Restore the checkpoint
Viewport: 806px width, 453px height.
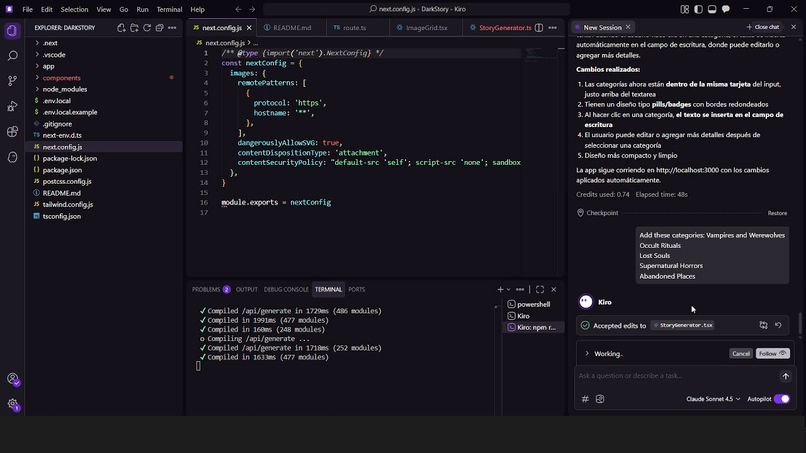[777, 213]
